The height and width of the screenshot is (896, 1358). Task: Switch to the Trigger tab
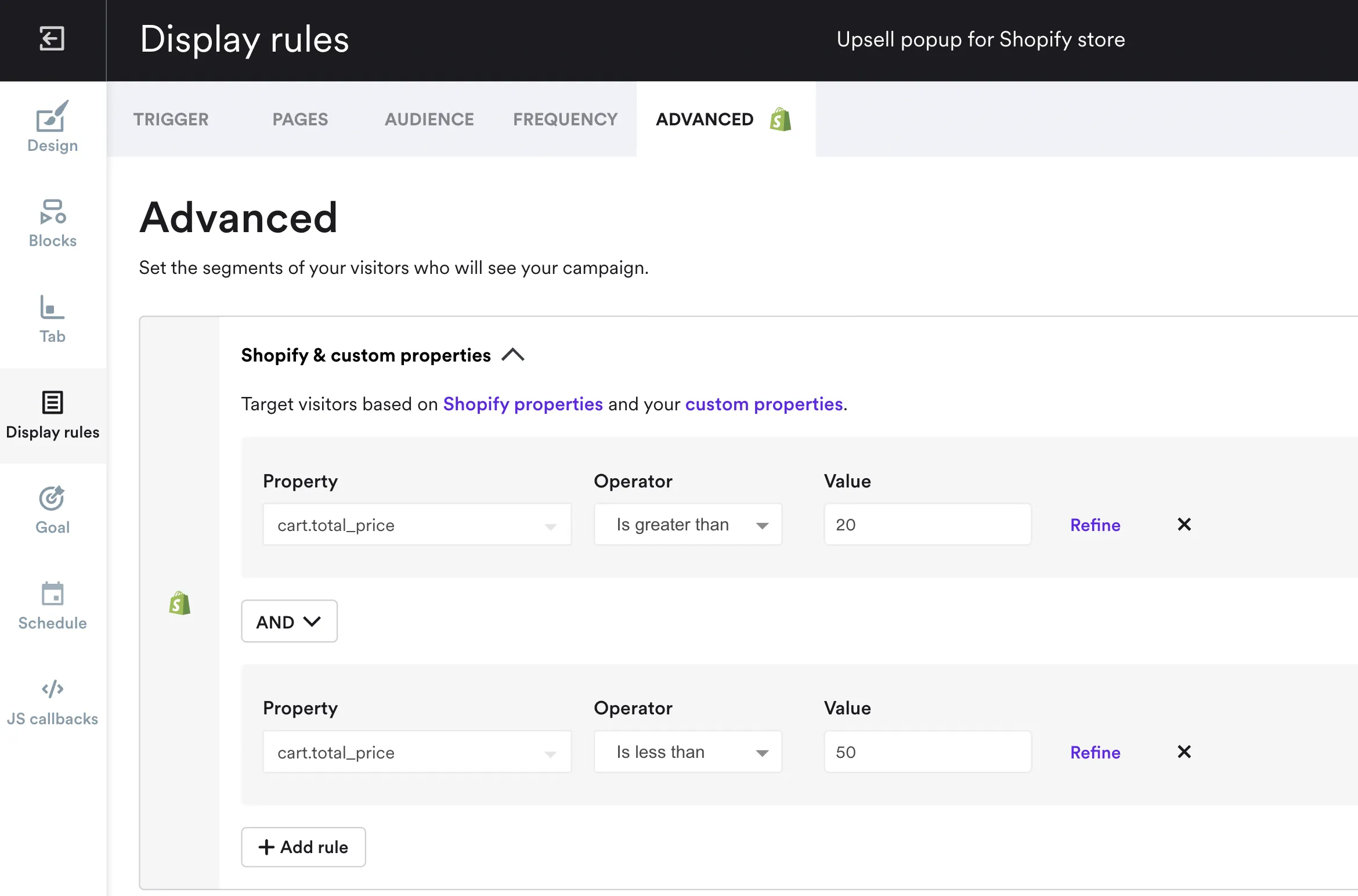point(171,120)
